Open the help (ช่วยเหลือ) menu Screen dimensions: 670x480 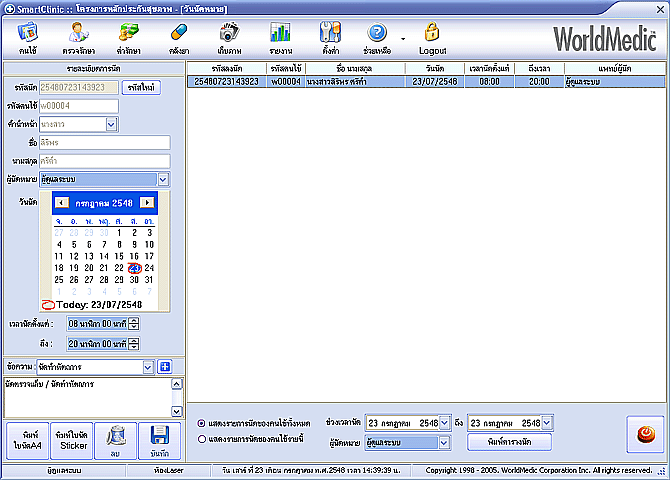(377, 37)
